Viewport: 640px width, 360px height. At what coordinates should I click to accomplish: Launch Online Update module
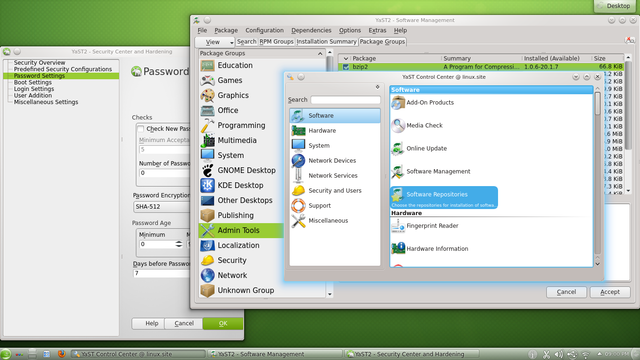419,148
